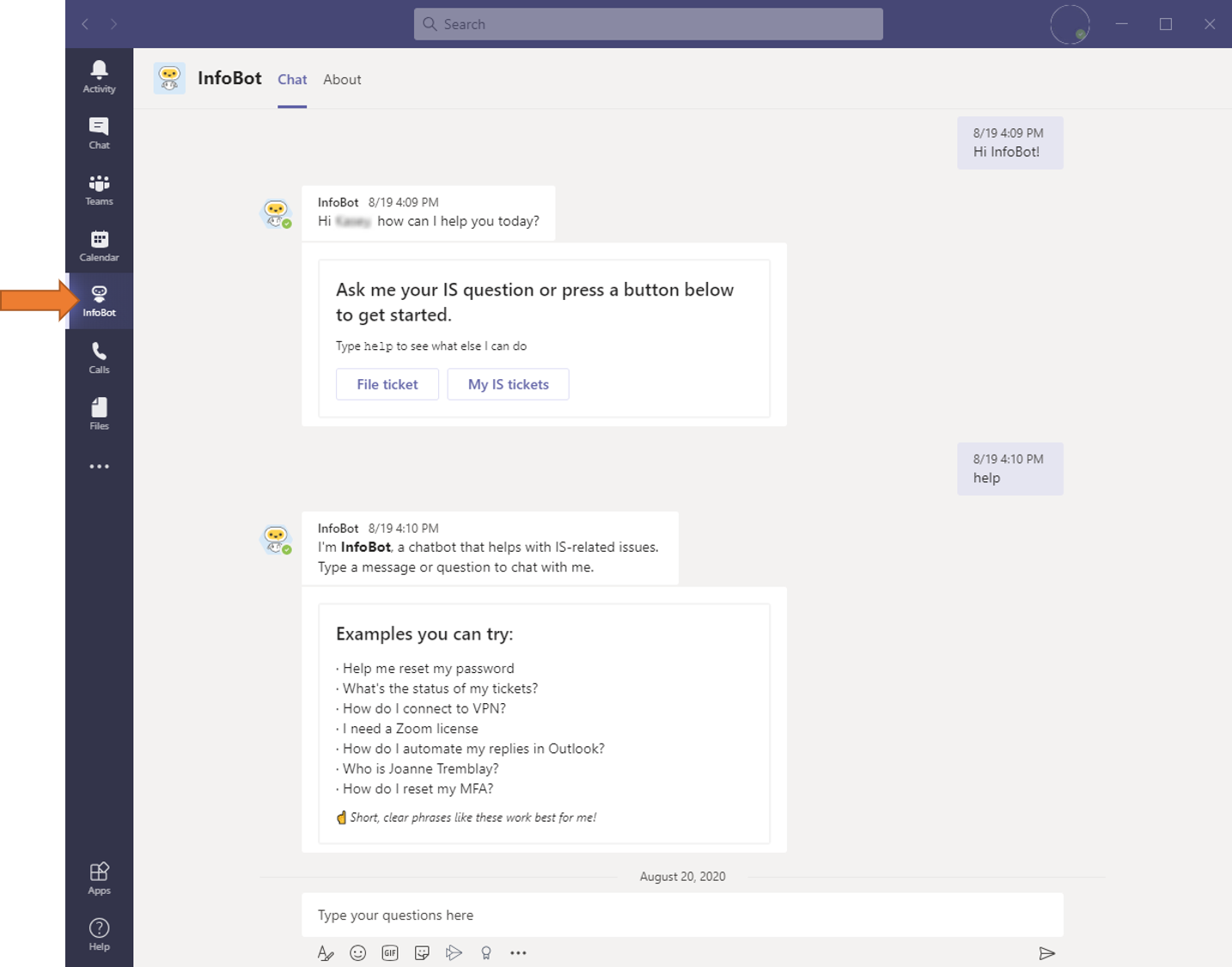The width and height of the screenshot is (1232, 967).
Task: Click 'How do I connect to VPN?' example
Action: 424,708
